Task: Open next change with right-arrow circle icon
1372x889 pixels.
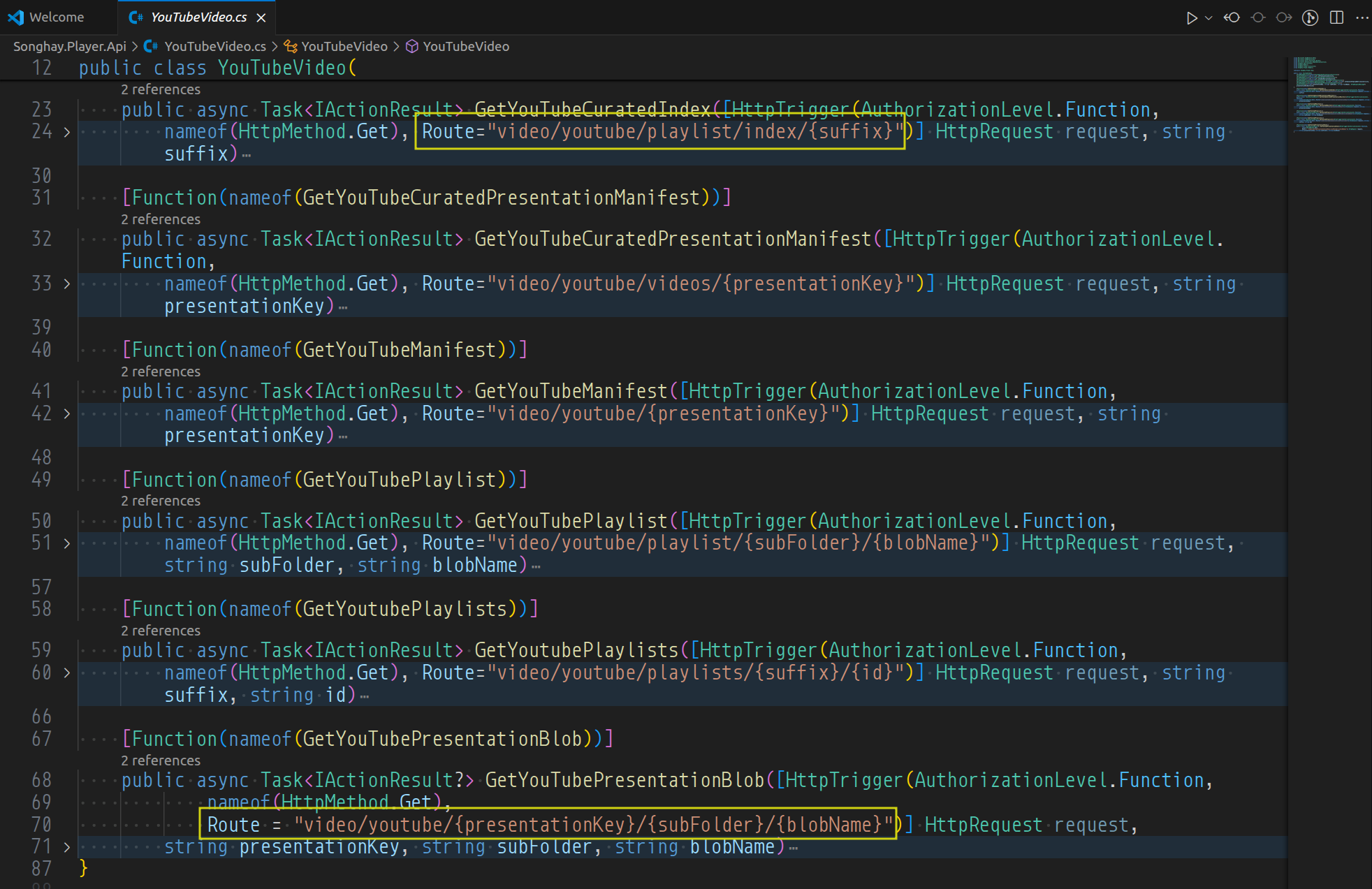Action: pyautogui.click(x=1284, y=17)
